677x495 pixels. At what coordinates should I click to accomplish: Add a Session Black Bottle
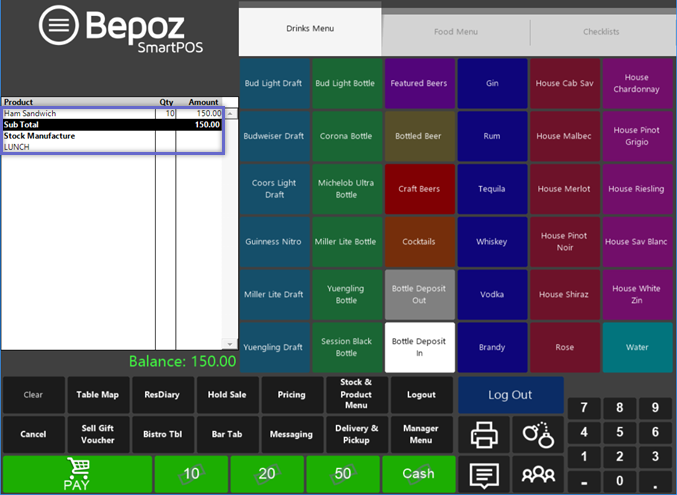(x=346, y=347)
